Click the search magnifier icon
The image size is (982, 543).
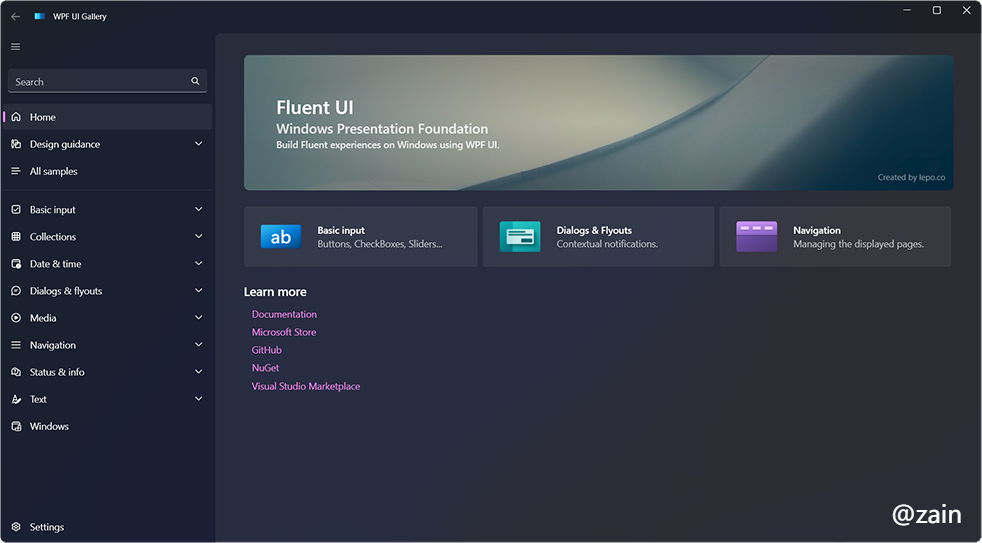[x=195, y=81]
